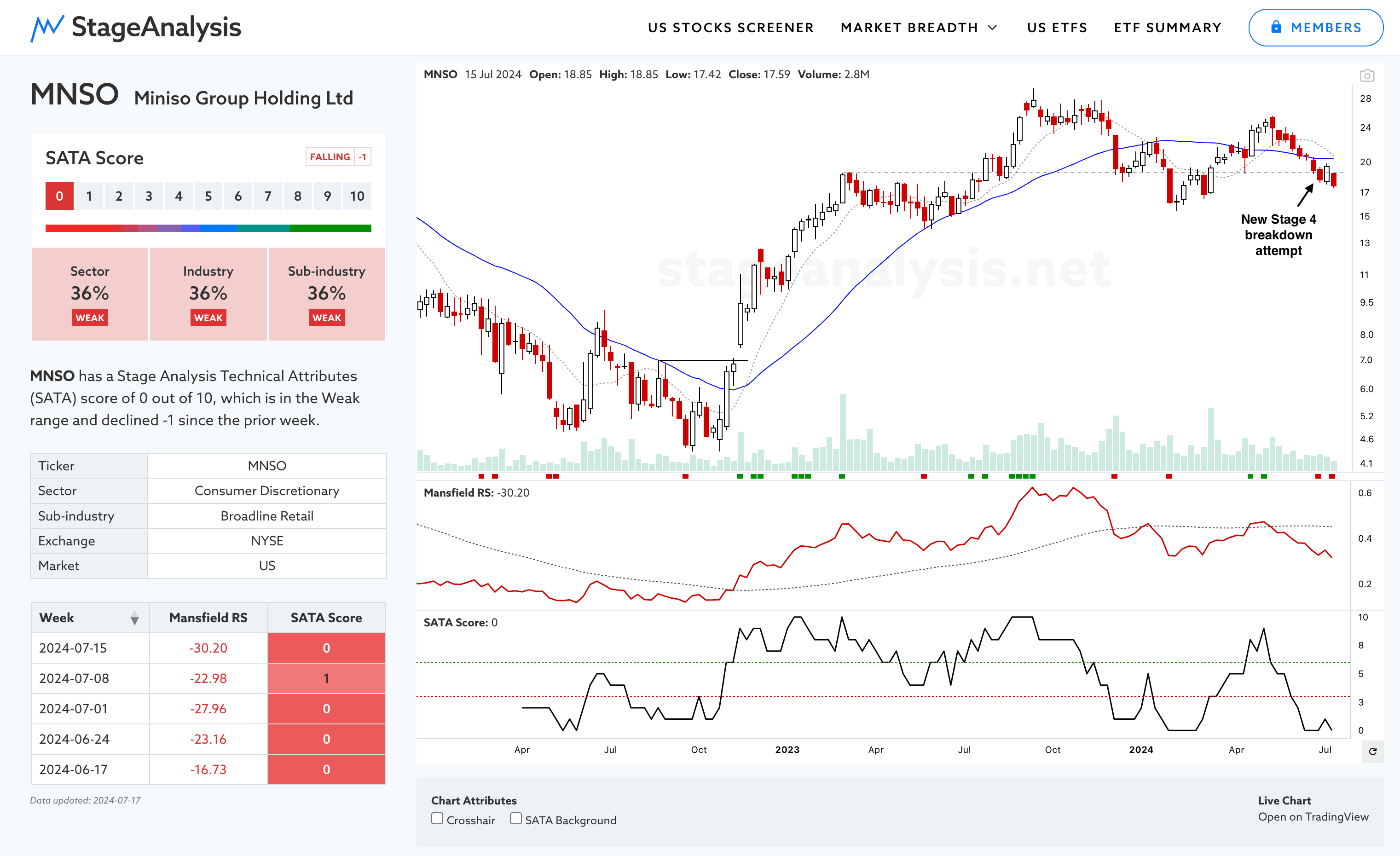Click the StageAnalysis site title

pyautogui.click(x=156, y=27)
